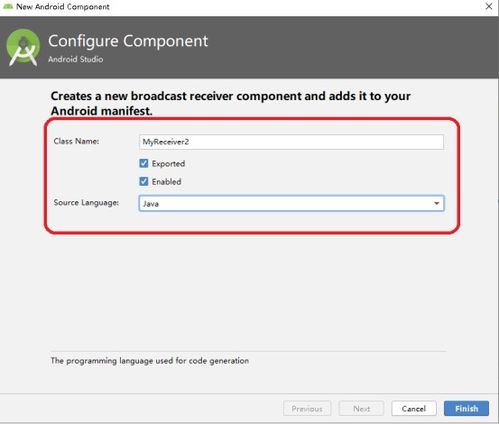The width and height of the screenshot is (499, 424).
Task: Close the New Android Component dialog
Action: [x=489, y=6]
